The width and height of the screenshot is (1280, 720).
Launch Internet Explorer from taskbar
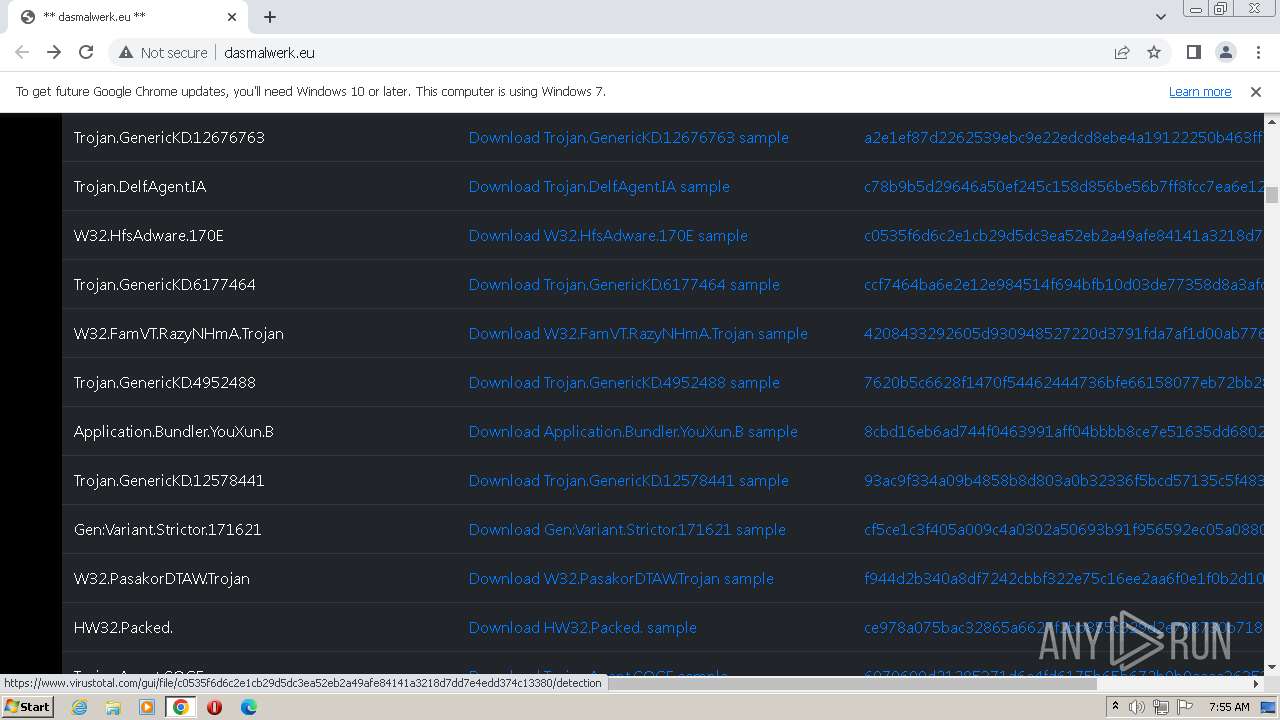pos(79,707)
